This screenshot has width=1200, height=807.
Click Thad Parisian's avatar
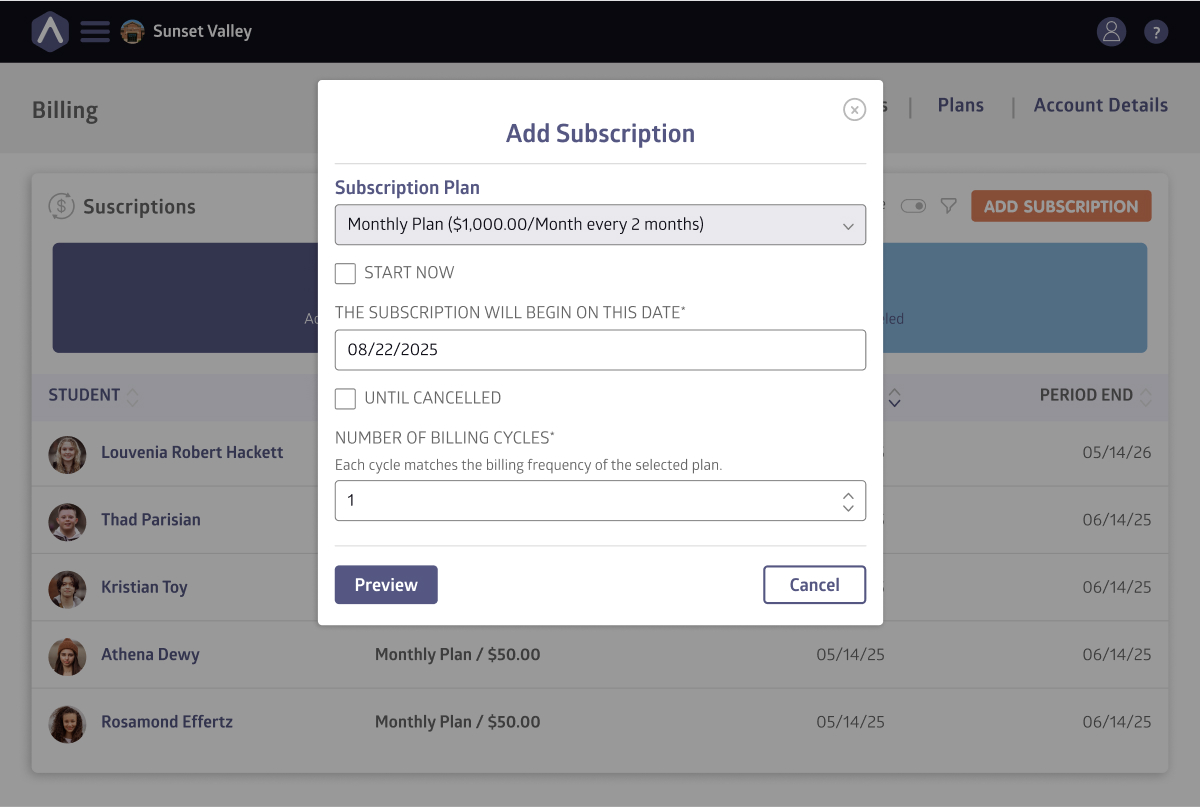(x=67, y=521)
